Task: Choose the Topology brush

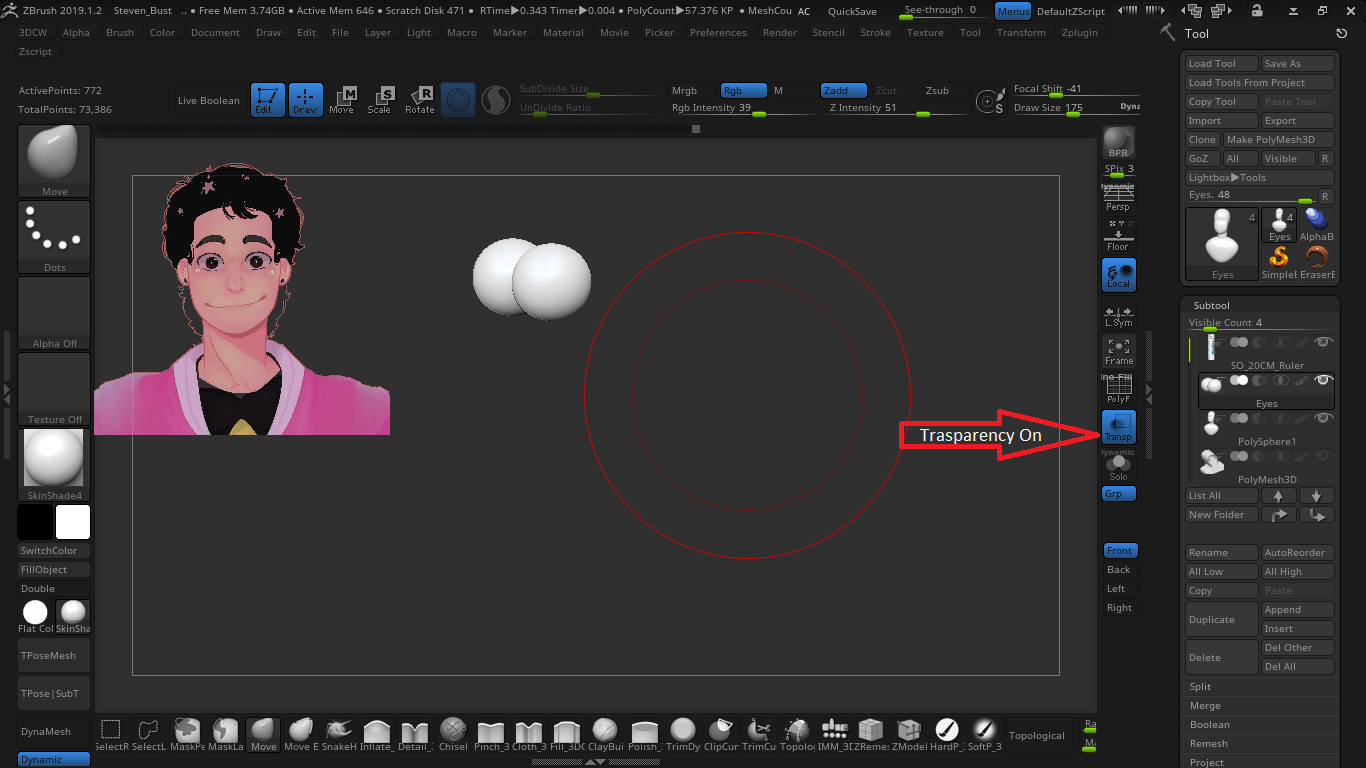Action: (797, 734)
